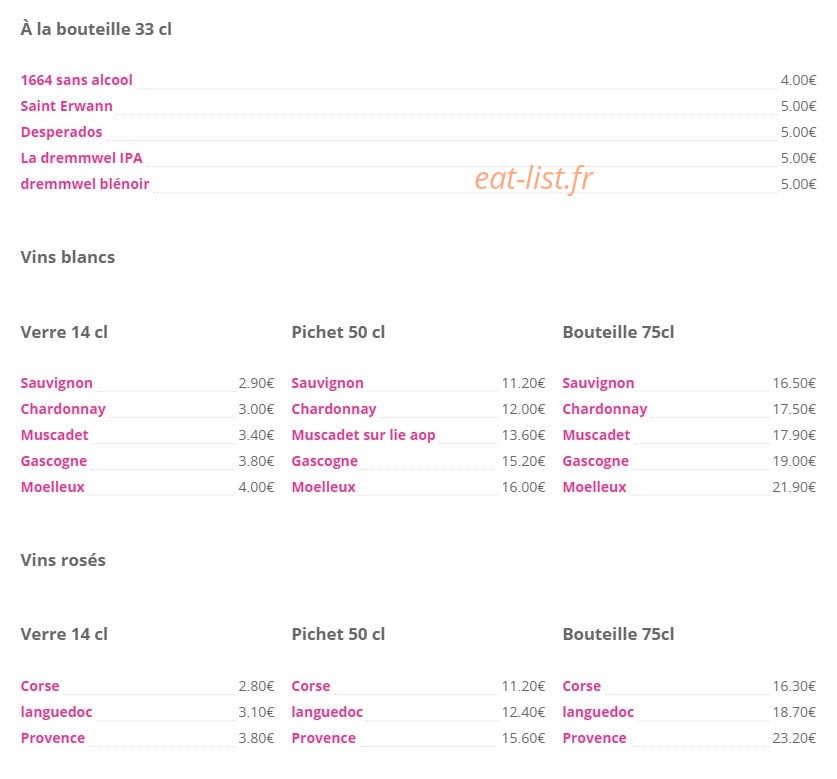This screenshot has height=779, width=837.
Task: Click the Vins rosés section heading
Action: (x=63, y=560)
